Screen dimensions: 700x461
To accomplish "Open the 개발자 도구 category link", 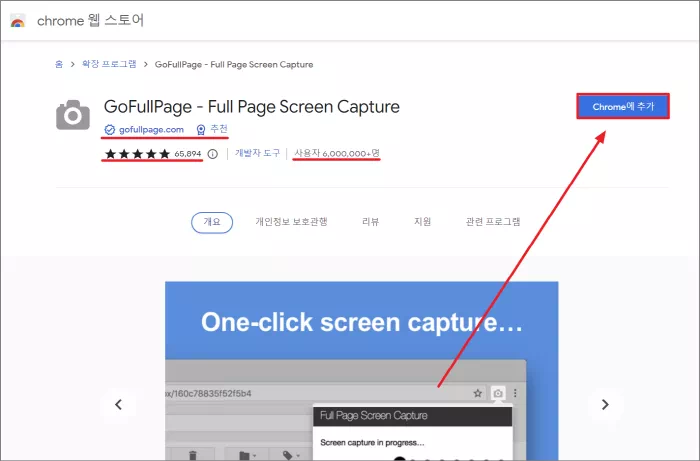I will click(x=258, y=154).
